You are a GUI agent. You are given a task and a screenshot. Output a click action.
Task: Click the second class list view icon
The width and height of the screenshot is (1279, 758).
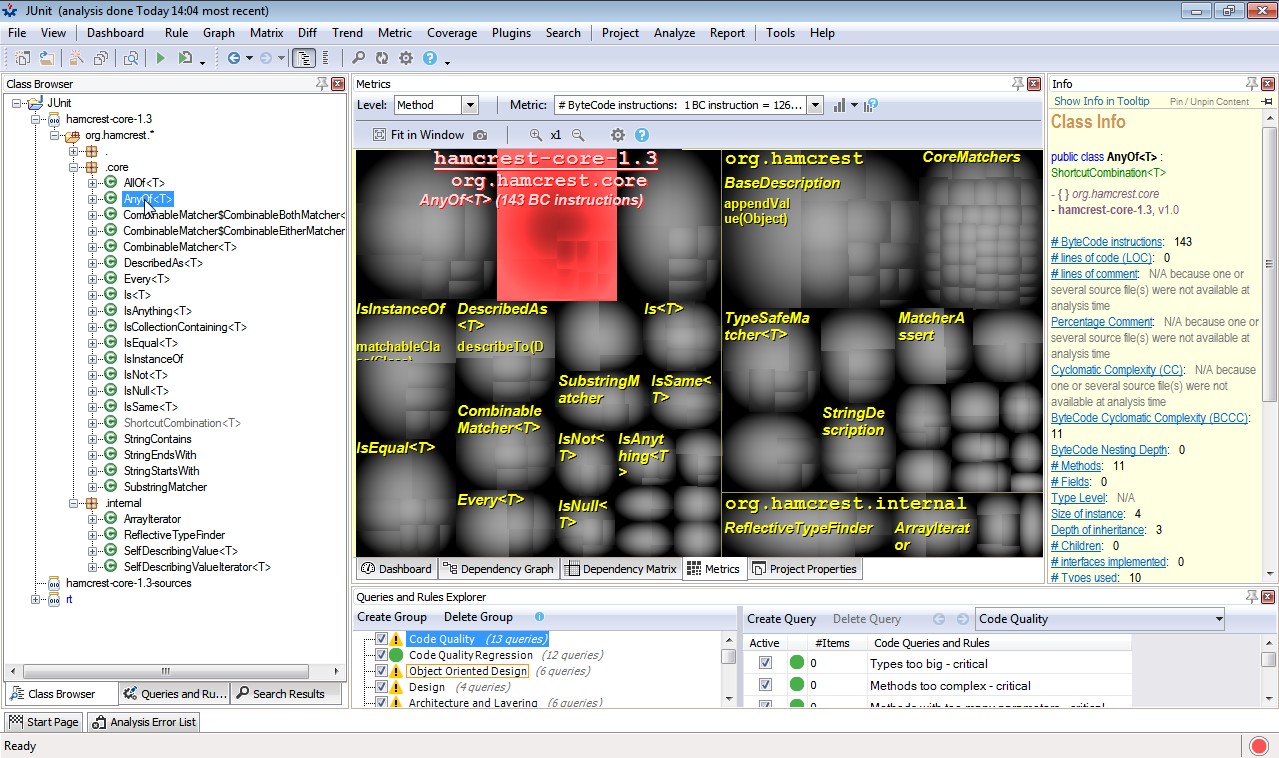pos(326,58)
